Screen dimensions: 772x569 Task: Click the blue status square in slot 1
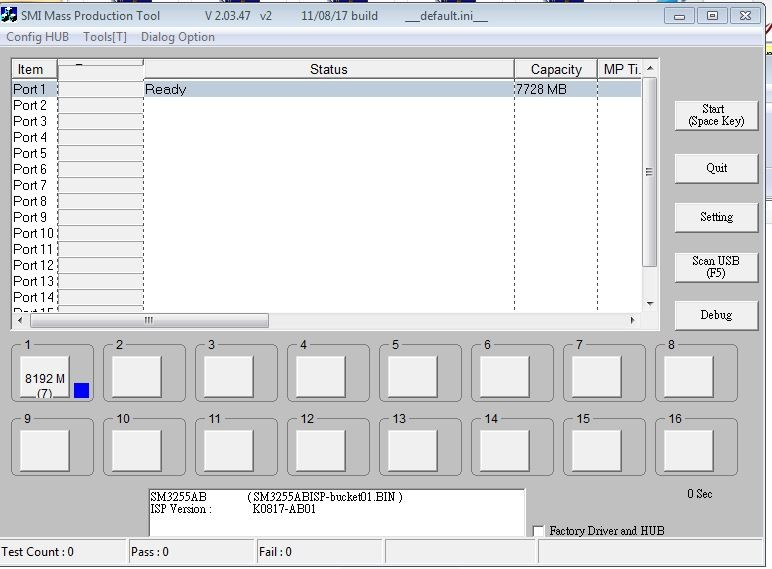tap(82, 390)
